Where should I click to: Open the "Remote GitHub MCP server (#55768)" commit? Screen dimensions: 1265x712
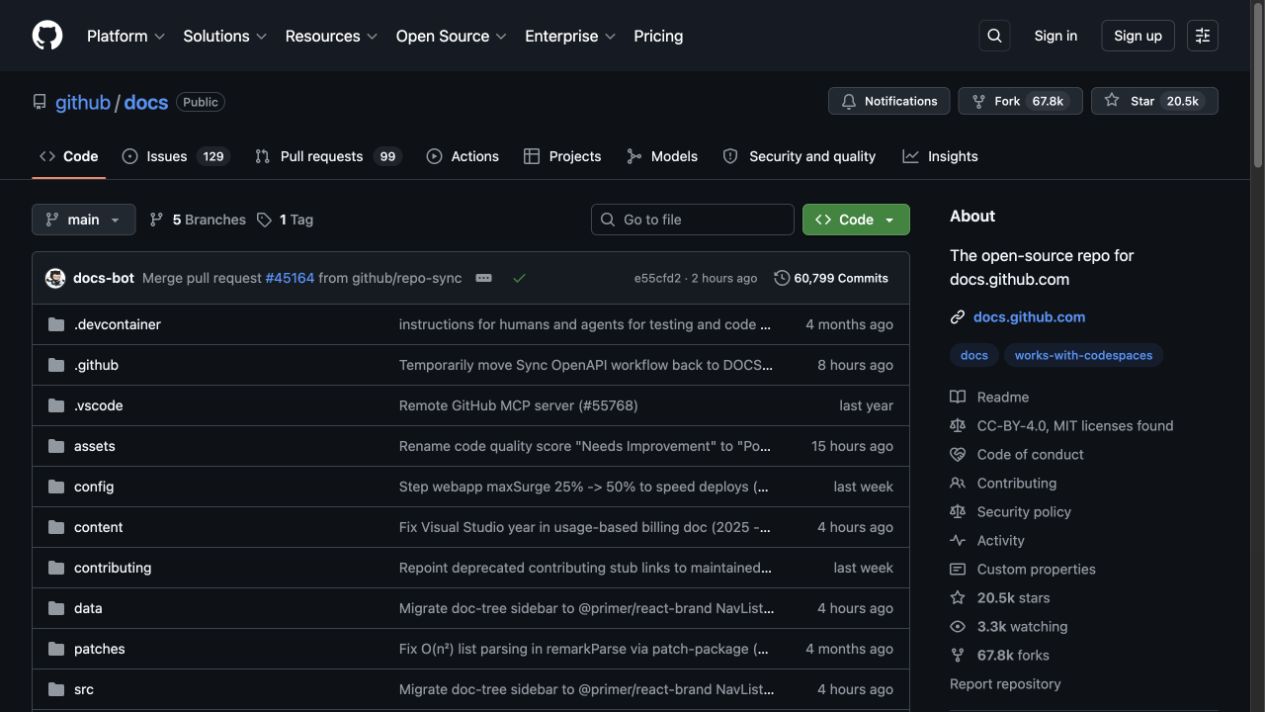click(x=518, y=406)
